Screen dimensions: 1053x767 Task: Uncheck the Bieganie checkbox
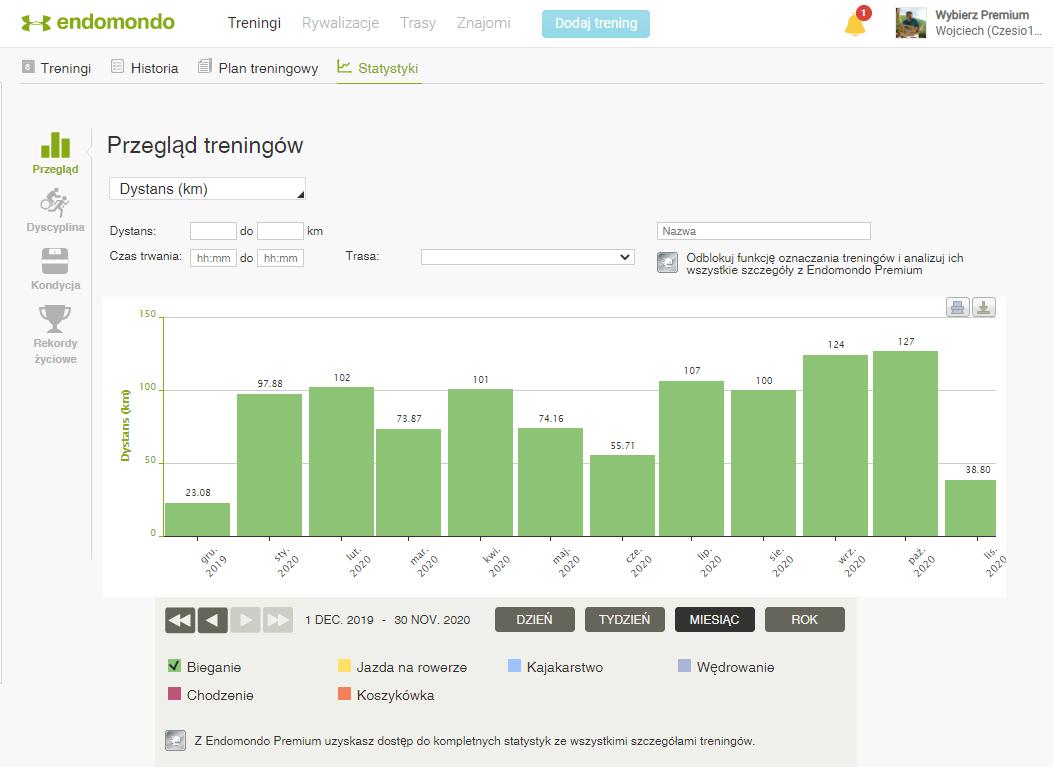click(x=175, y=667)
